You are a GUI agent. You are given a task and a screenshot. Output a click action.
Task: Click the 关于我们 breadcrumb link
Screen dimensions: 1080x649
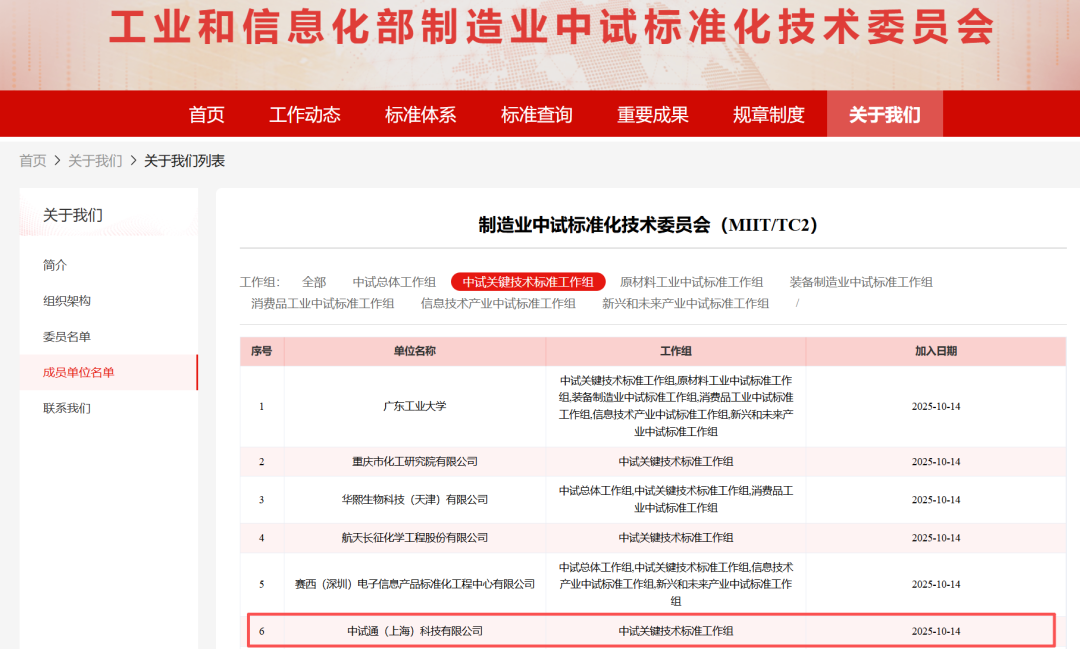[x=95, y=161]
